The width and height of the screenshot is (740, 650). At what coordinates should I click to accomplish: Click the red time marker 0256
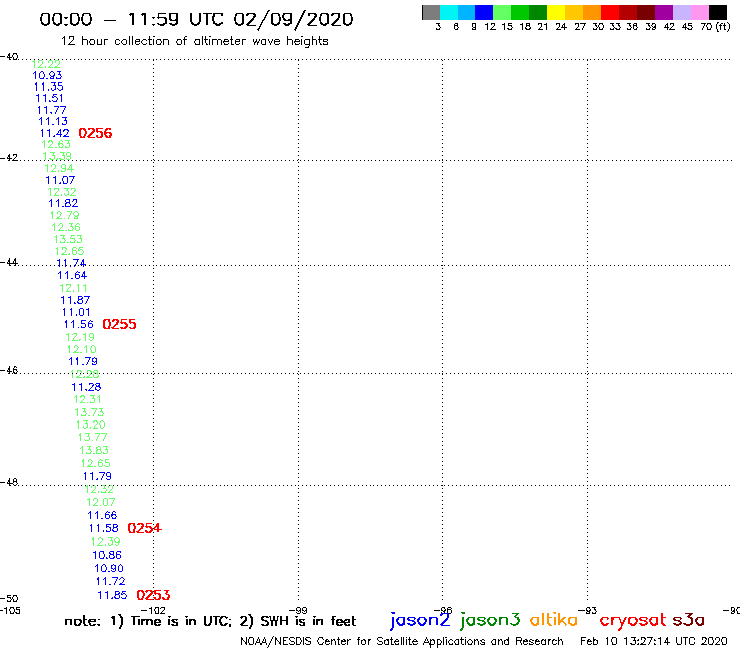(95, 133)
